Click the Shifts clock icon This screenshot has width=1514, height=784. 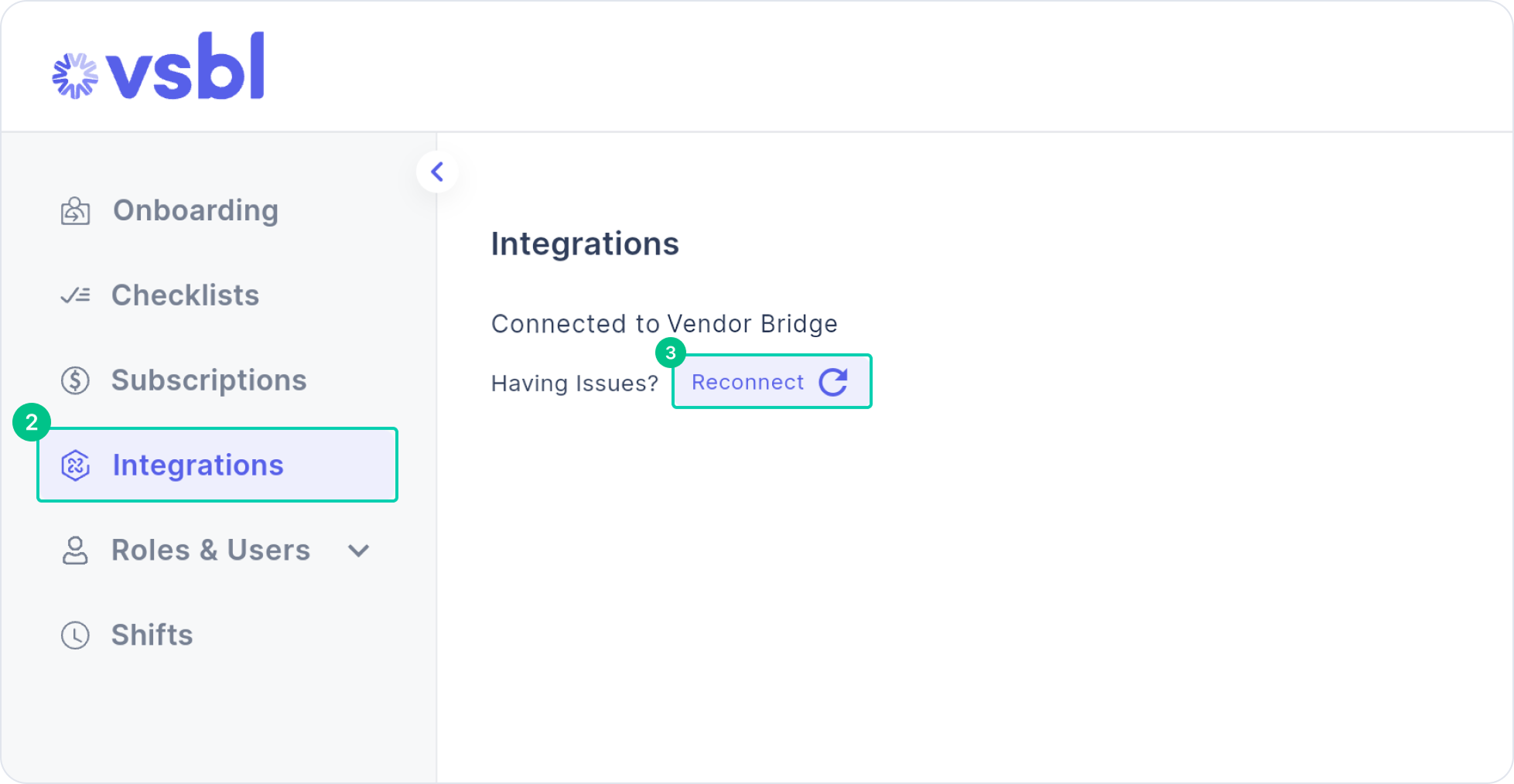(x=74, y=635)
